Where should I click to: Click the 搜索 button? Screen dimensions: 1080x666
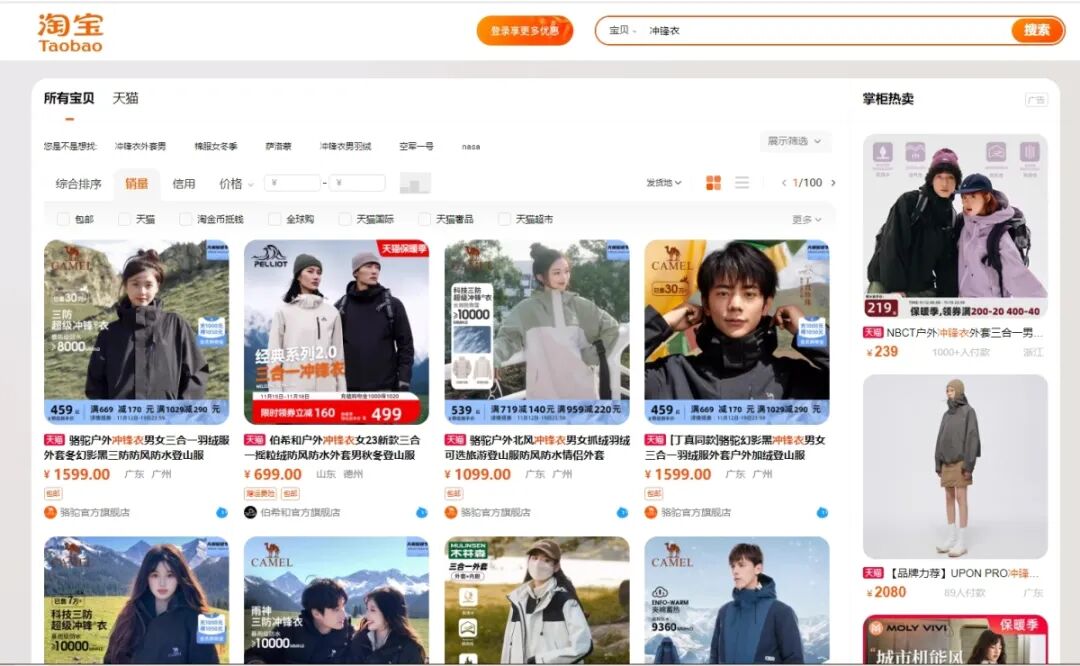click(1037, 30)
